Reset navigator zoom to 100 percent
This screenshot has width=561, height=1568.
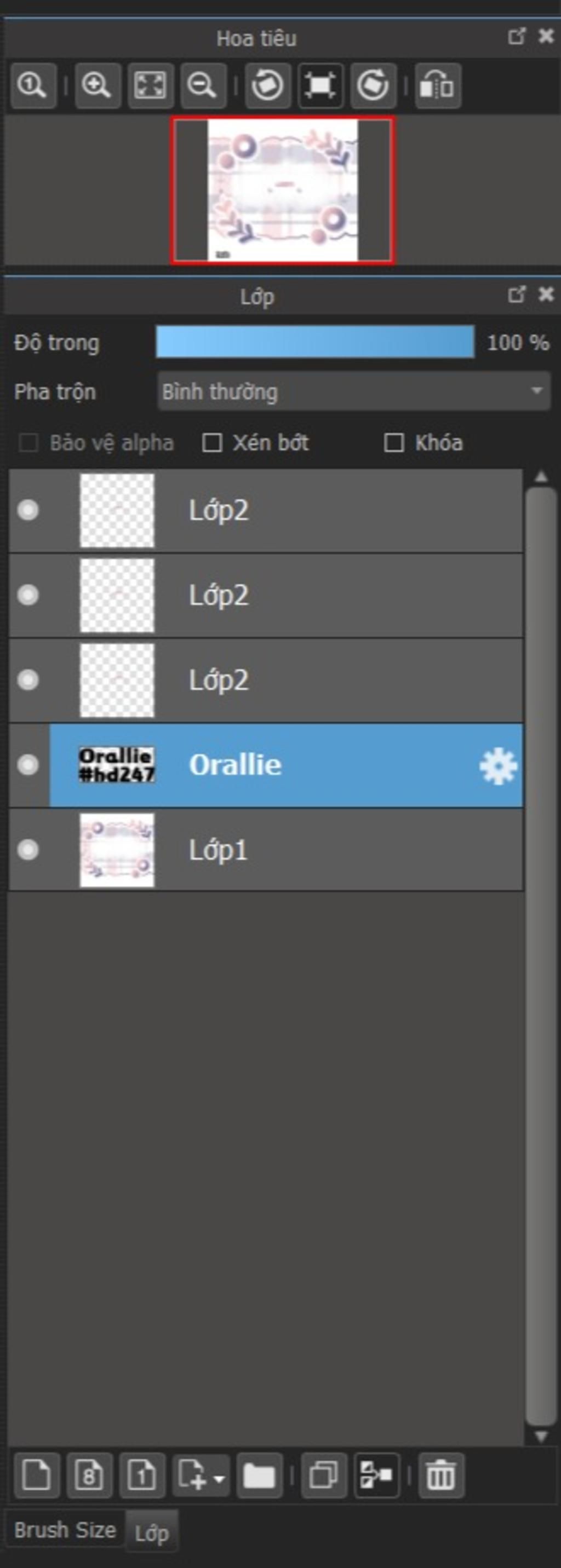pyautogui.click(x=33, y=85)
